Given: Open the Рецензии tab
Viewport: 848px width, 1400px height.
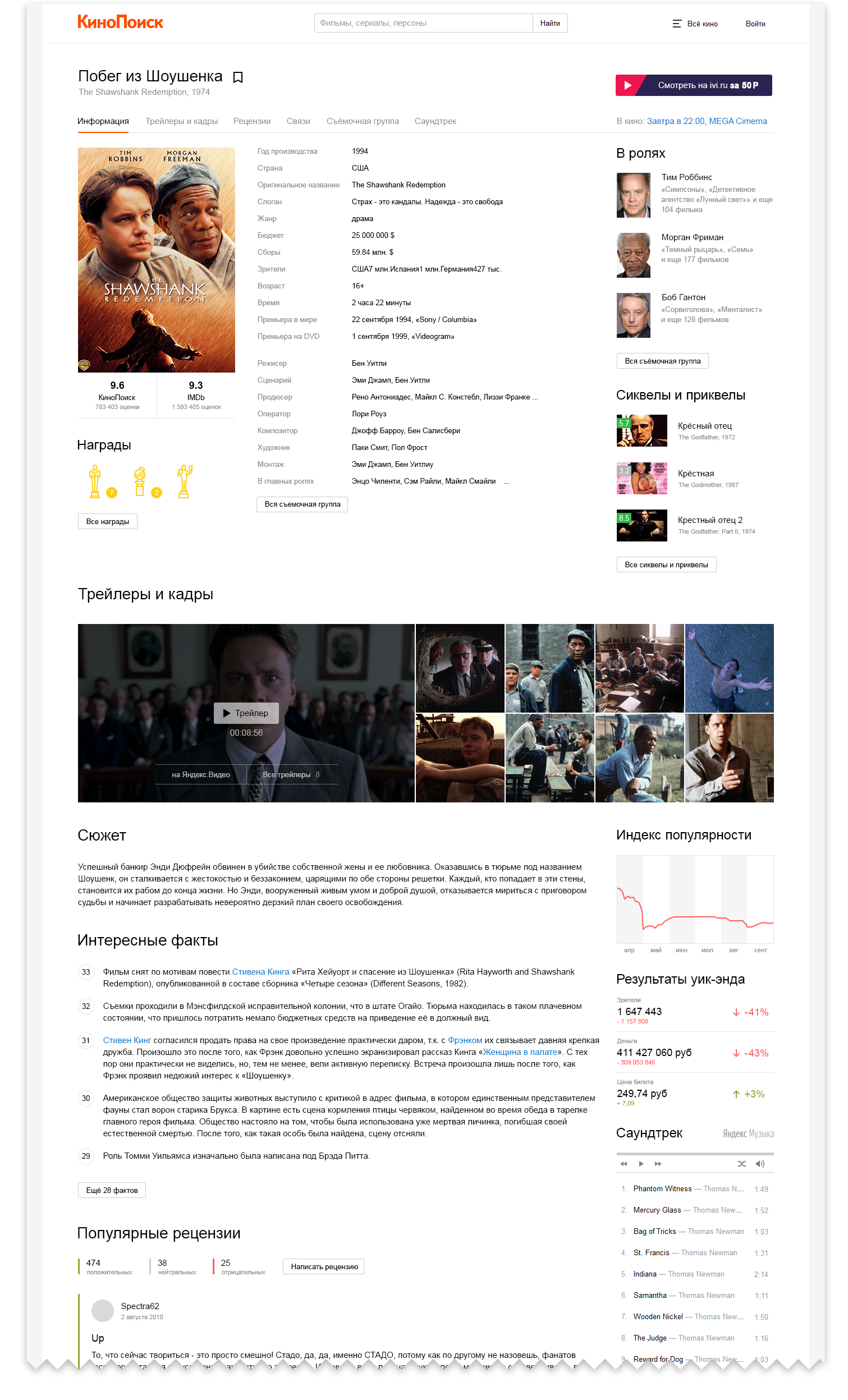Looking at the screenshot, I should click(x=252, y=121).
